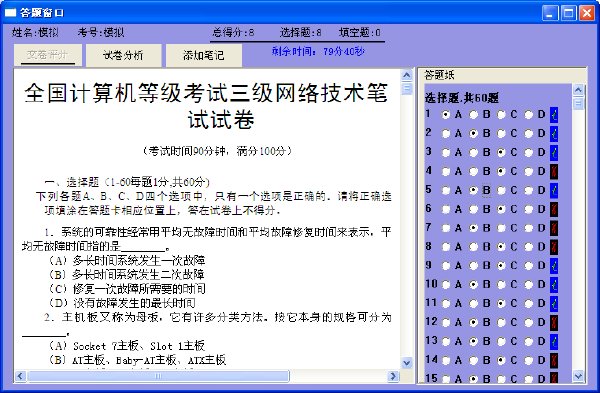Click the exam paper scroll-right arrow

[x=393, y=376]
